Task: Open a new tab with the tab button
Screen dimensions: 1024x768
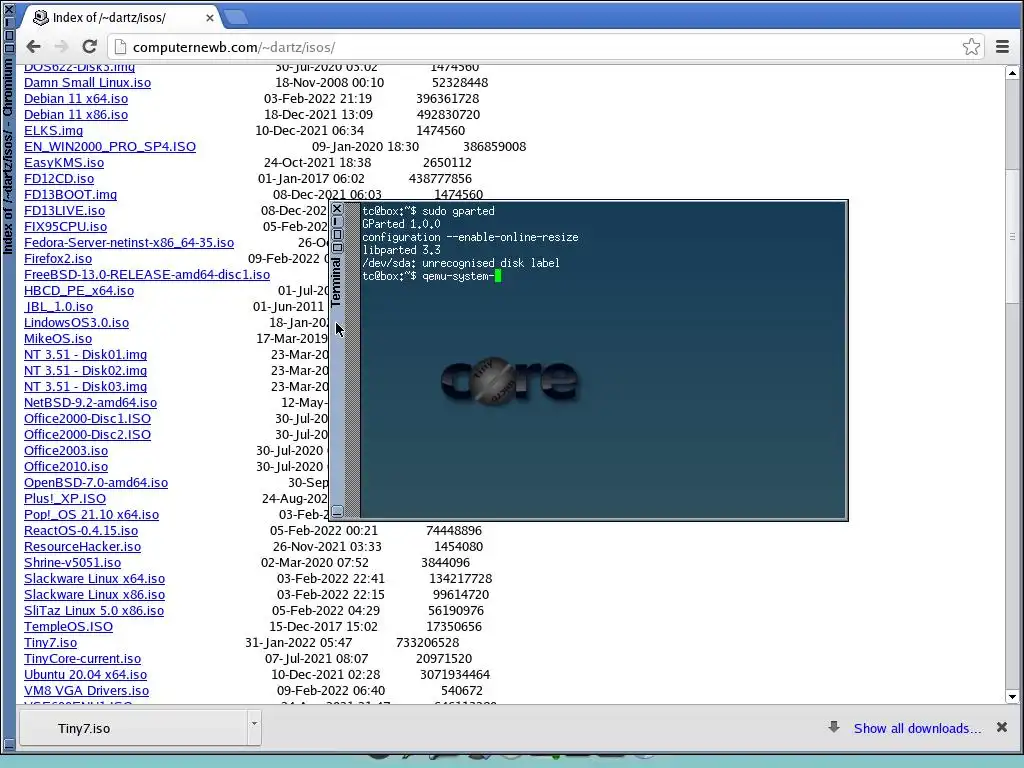Action: pos(235,18)
